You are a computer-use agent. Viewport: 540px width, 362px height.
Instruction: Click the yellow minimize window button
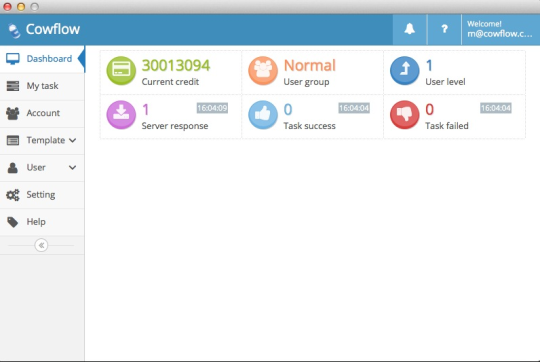21,7
